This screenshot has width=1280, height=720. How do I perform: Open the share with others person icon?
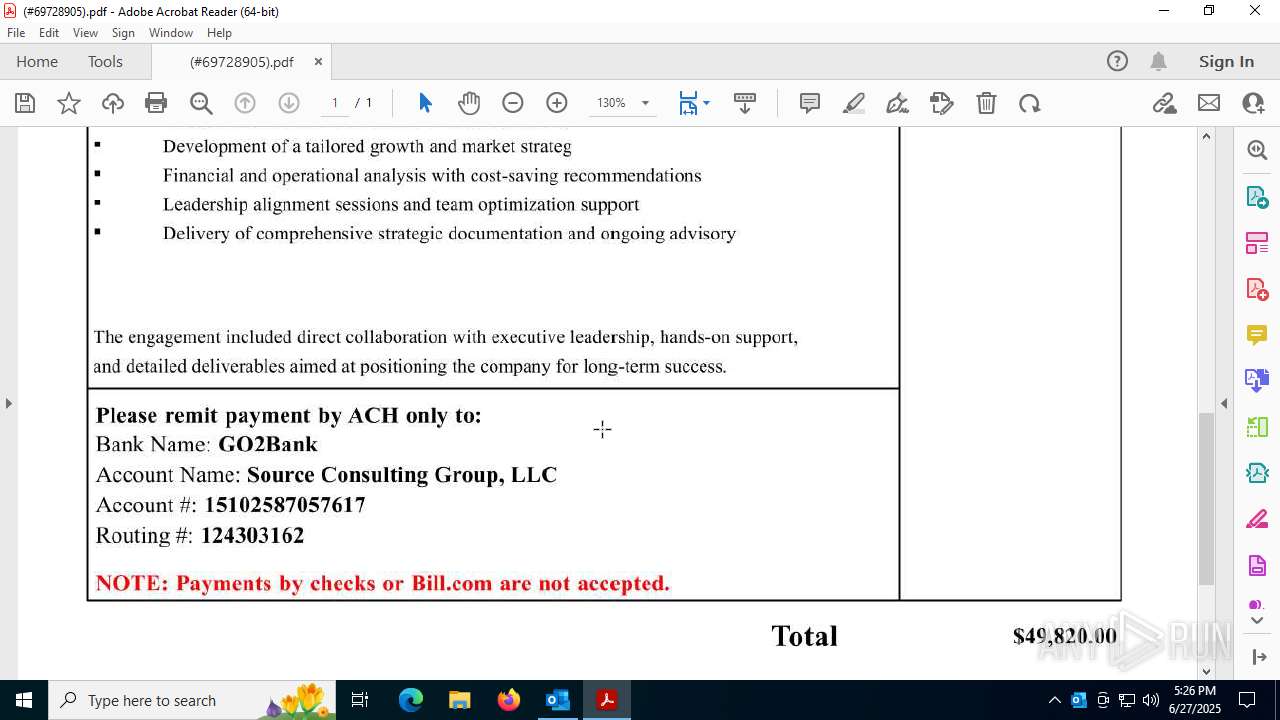coord(1253,103)
